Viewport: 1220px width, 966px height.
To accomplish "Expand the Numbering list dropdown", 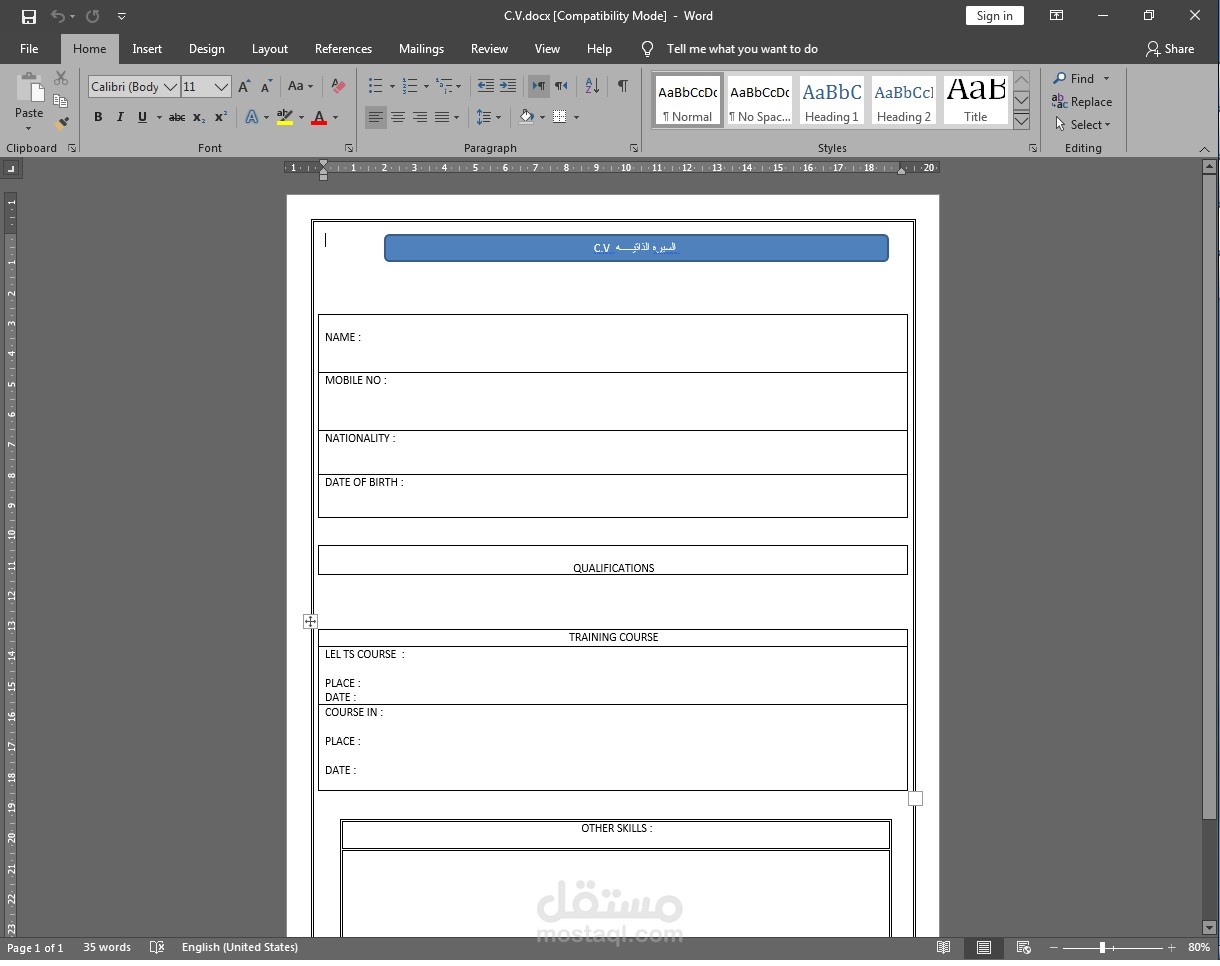I will (424, 86).
